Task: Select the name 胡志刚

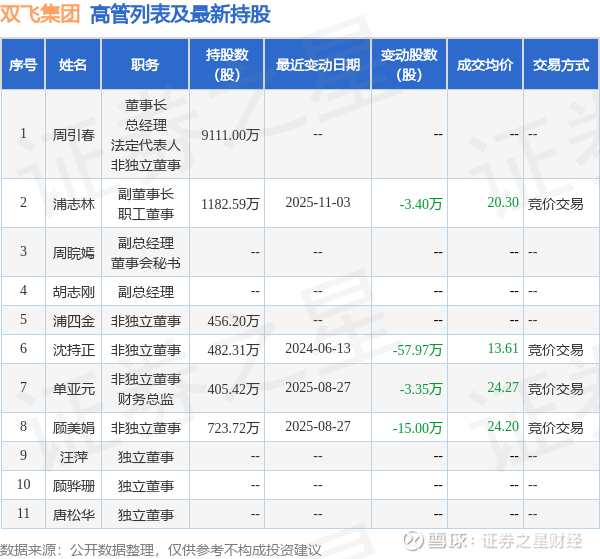Action: pos(73,292)
